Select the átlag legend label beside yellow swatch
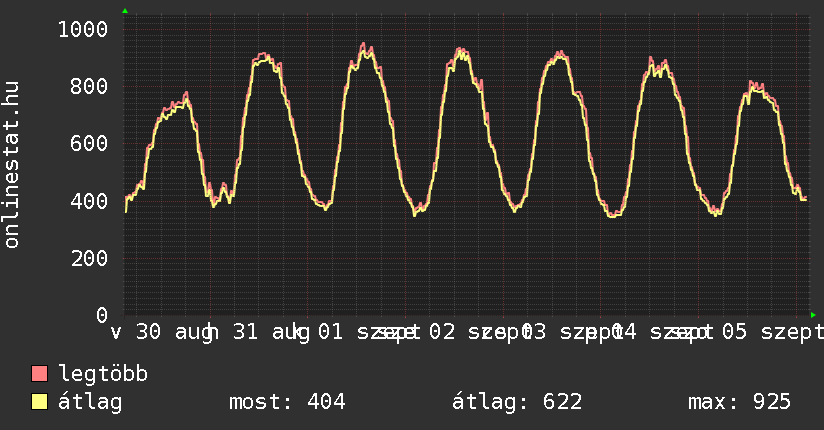 [90, 402]
